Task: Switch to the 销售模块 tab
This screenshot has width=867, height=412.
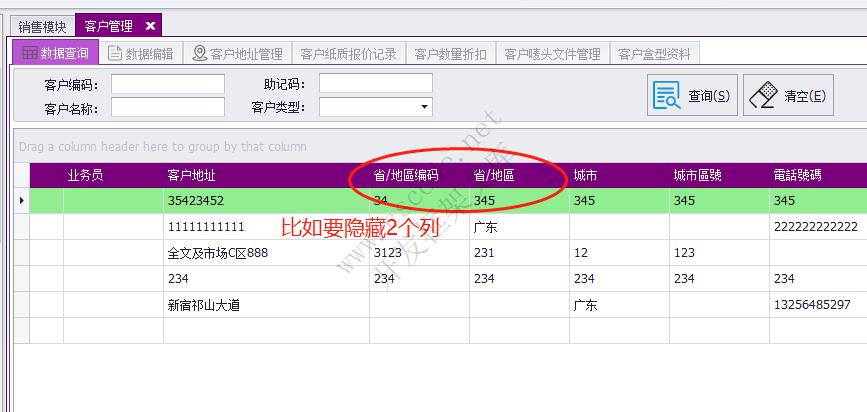Action: [x=41, y=26]
